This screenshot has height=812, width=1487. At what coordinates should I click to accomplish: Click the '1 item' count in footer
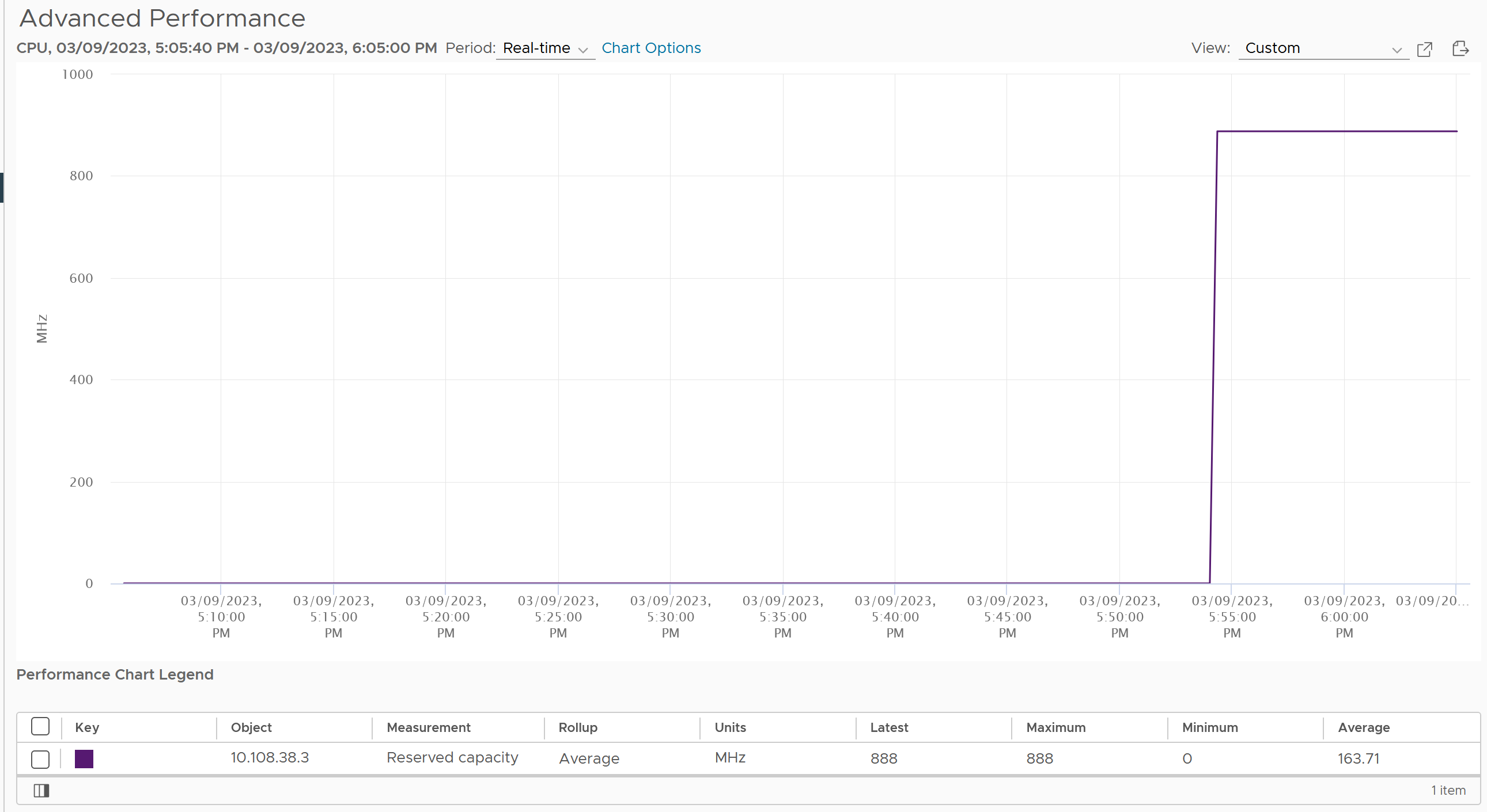1448,790
